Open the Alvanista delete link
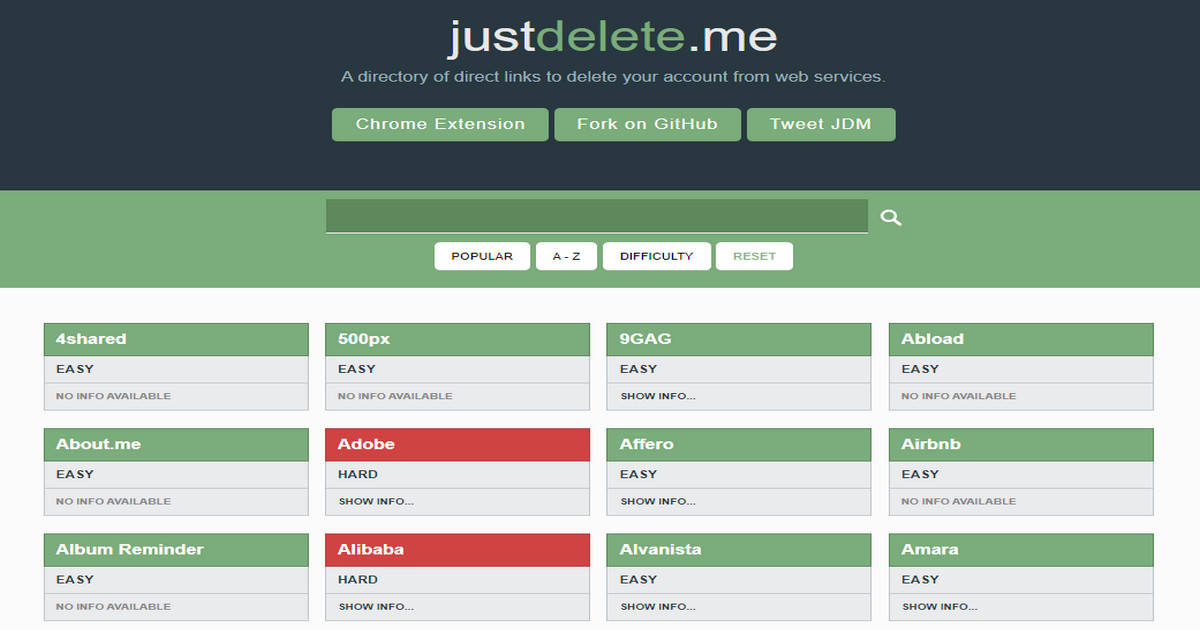The width and height of the screenshot is (1200, 630). (739, 549)
